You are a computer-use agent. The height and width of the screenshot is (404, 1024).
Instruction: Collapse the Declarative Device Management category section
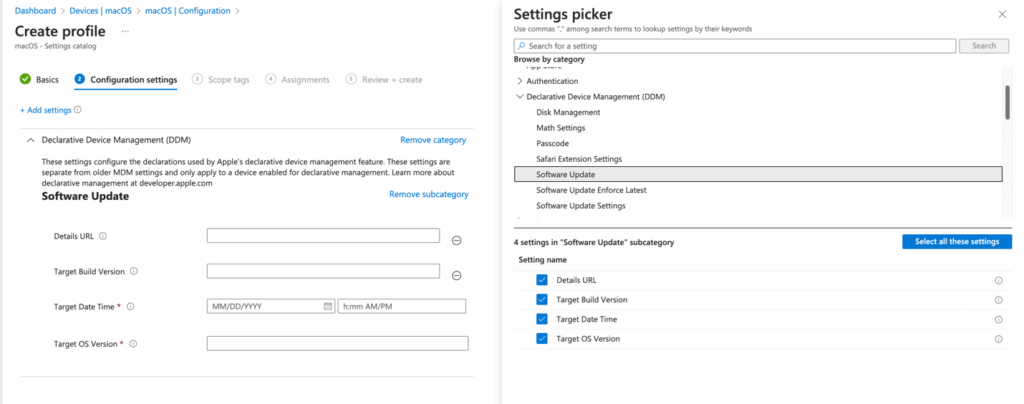[x=30, y=140]
